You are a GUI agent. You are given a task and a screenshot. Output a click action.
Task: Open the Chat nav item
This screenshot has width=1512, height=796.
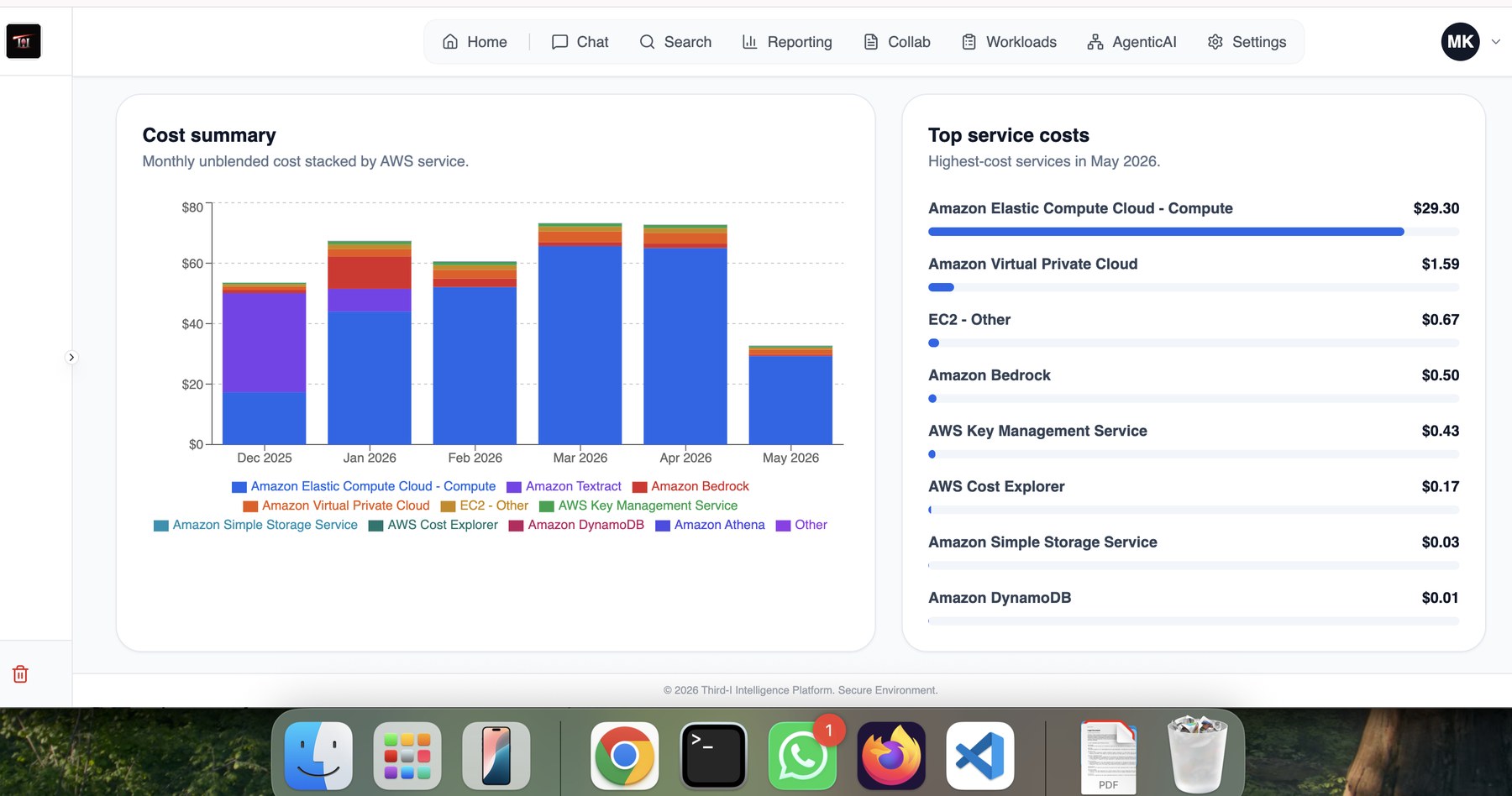[x=580, y=42]
